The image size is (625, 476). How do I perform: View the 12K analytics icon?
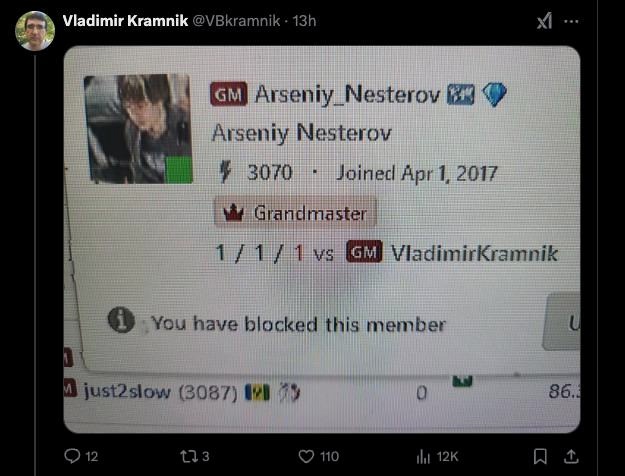click(x=437, y=456)
